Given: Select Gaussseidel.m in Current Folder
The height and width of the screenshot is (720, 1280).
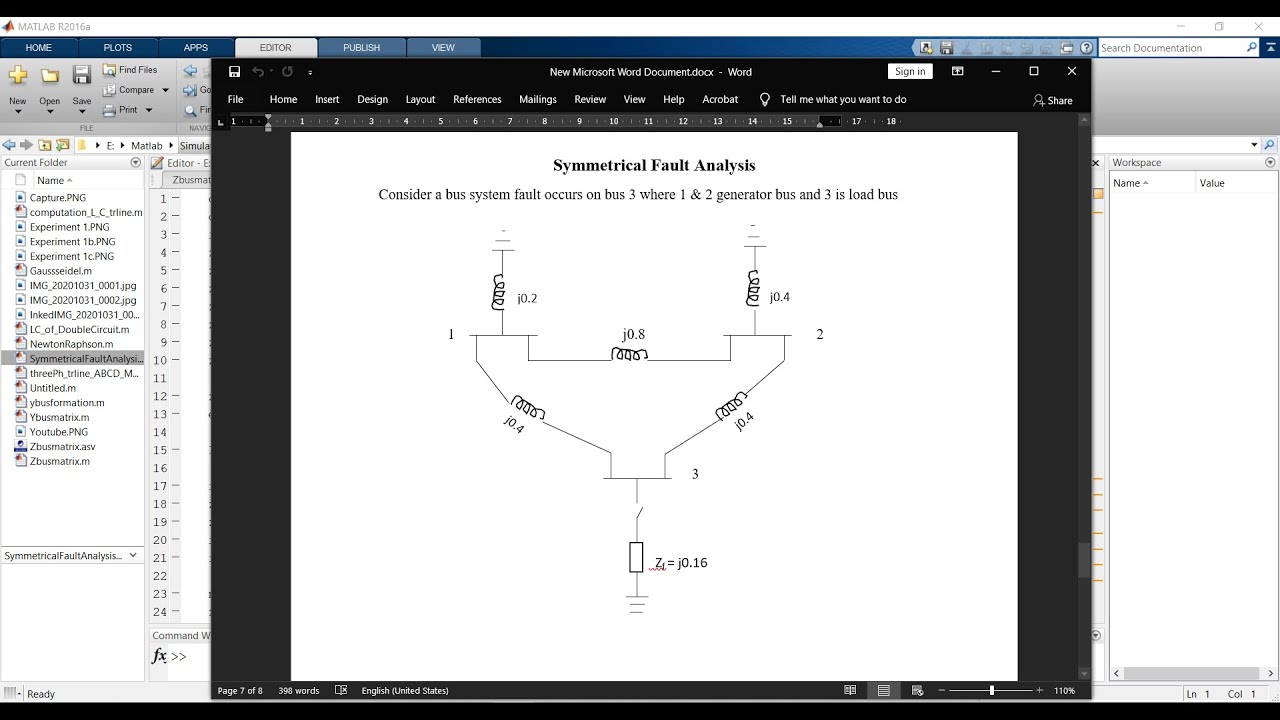Looking at the screenshot, I should tap(60, 271).
